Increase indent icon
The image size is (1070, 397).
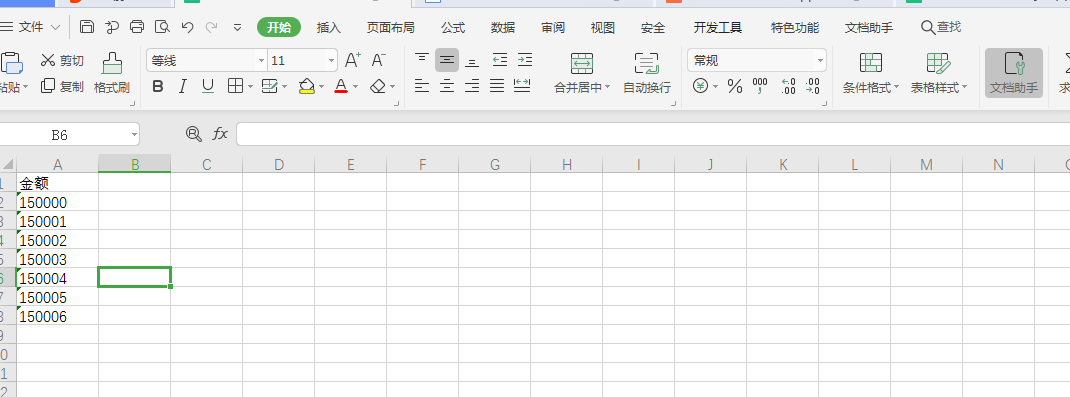pos(525,60)
